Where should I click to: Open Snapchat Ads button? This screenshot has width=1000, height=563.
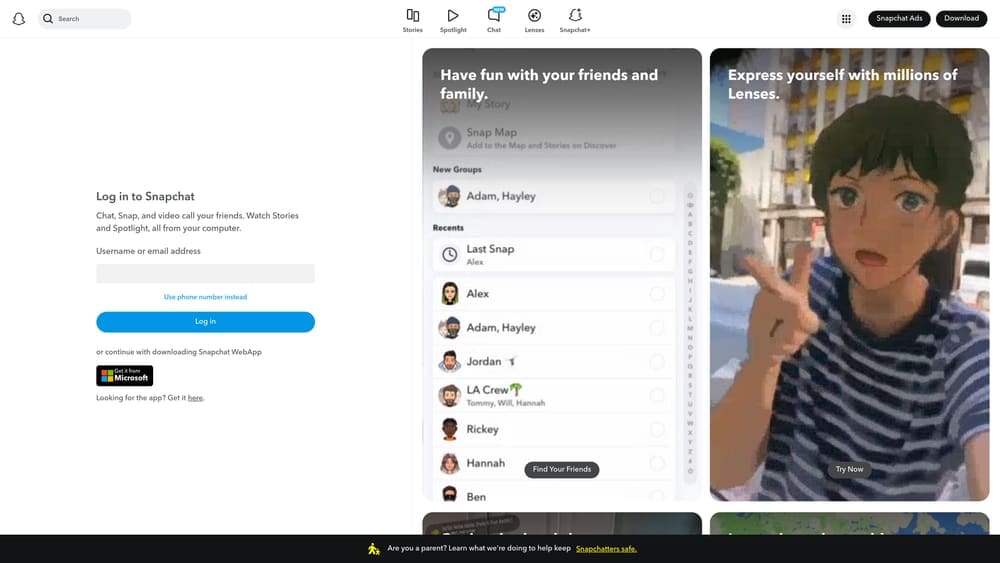click(x=899, y=19)
